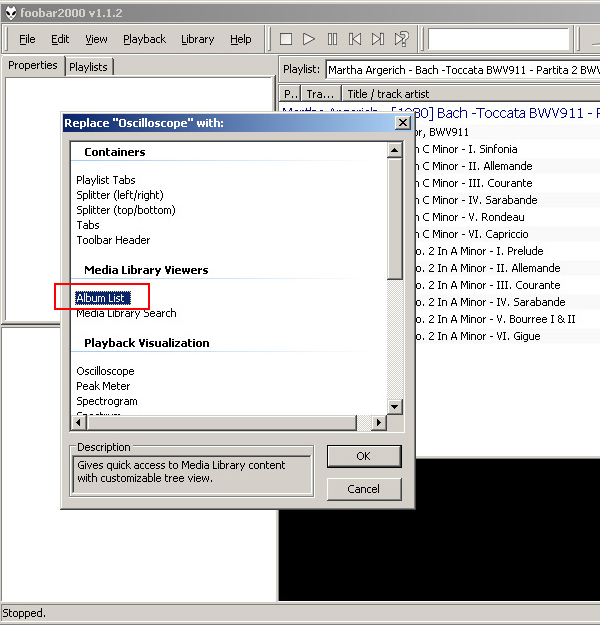Start playback with the Play button
The width and height of the screenshot is (600, 625).
pos(309,39)
